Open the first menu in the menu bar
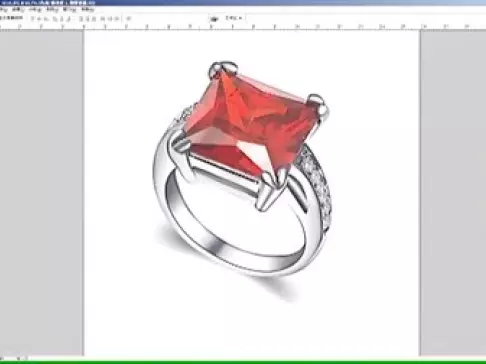 3,10
